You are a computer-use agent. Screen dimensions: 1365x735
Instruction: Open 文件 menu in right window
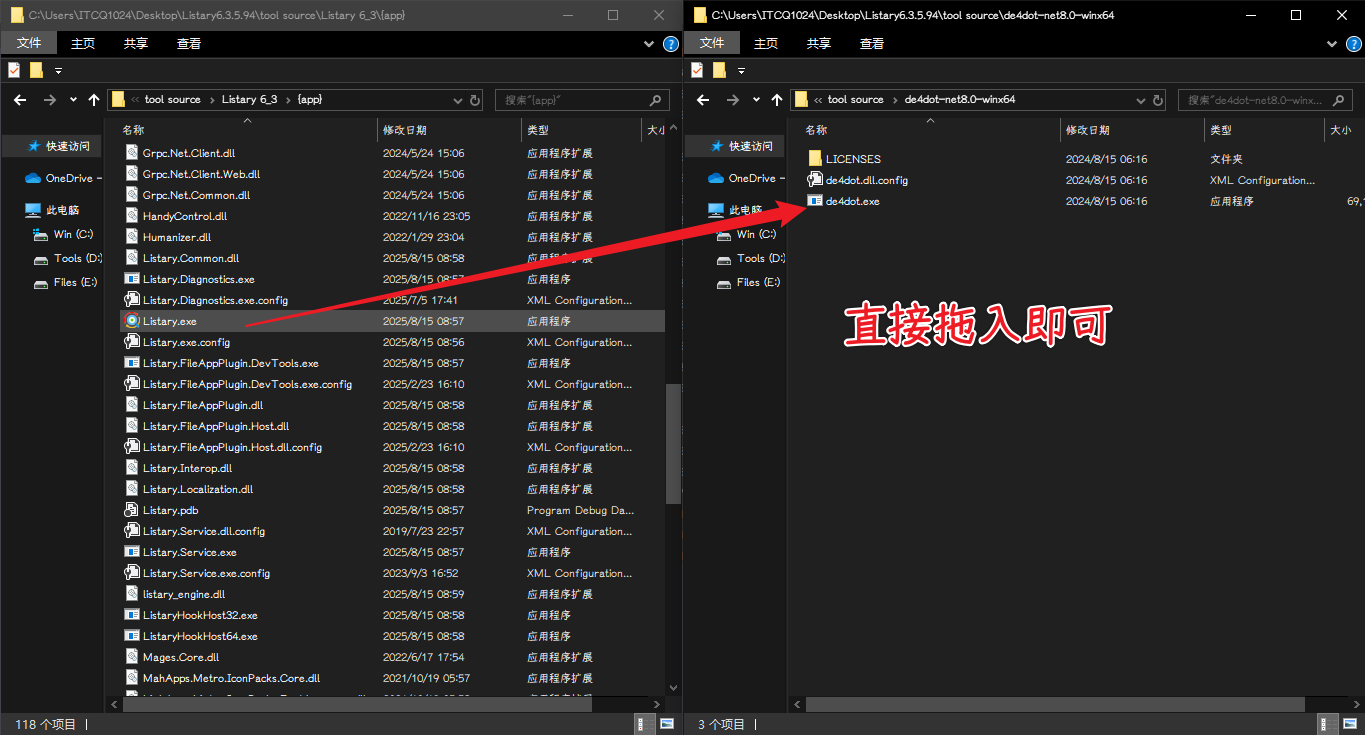click(712, 43)
